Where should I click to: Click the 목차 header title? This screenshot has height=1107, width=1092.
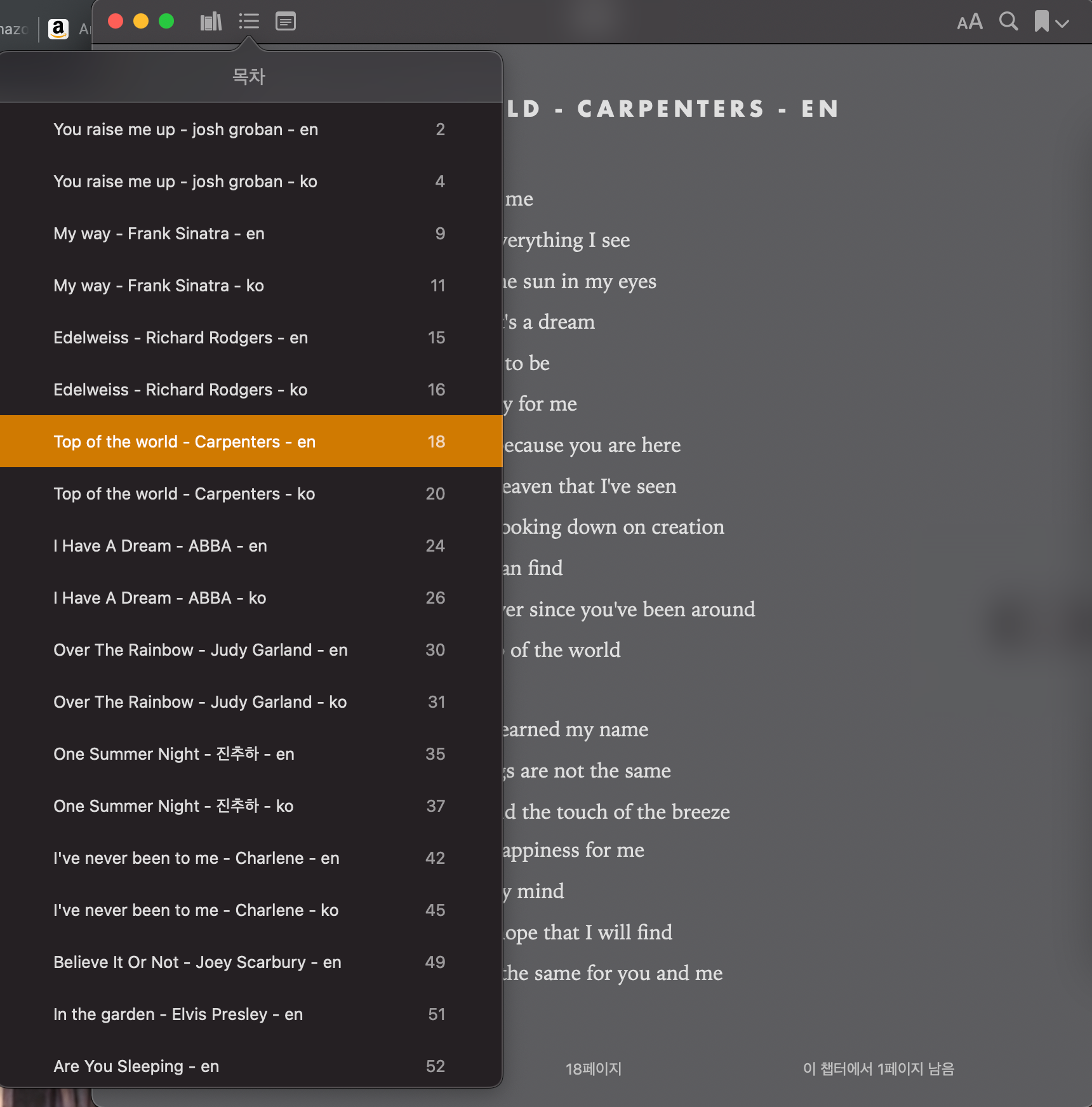[x=248, y=77]
